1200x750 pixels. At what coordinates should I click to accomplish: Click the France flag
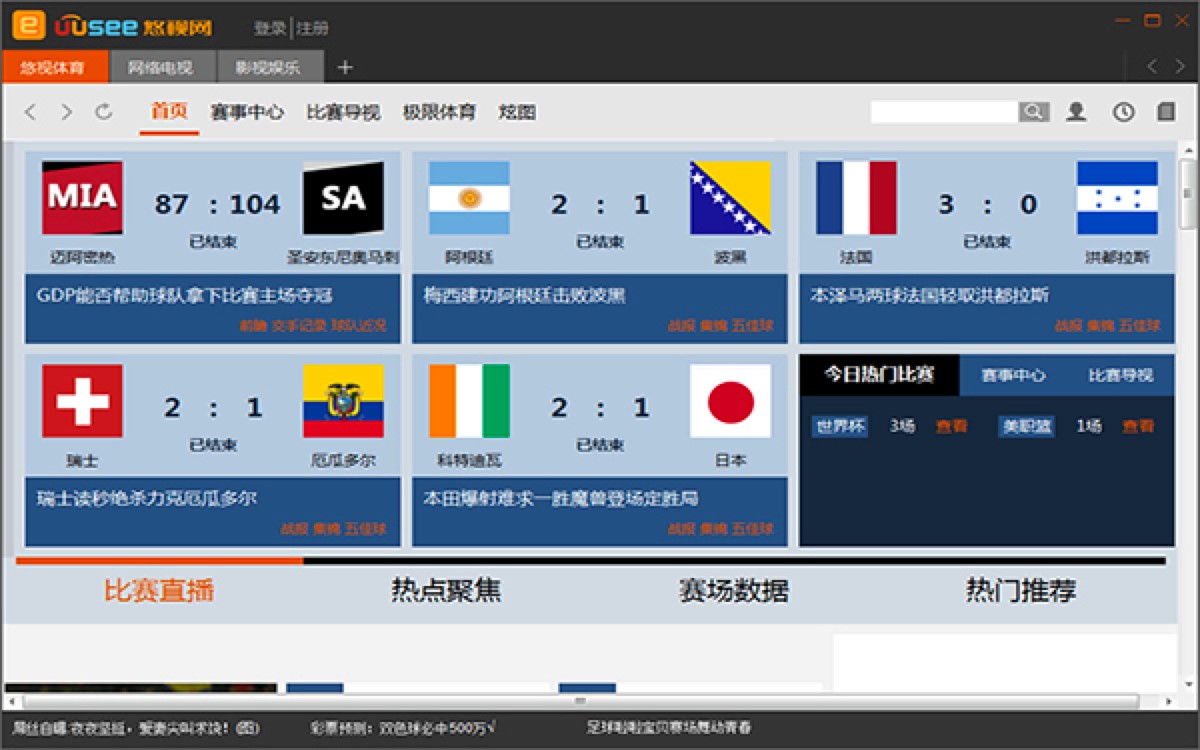click(x=856, y=198)
